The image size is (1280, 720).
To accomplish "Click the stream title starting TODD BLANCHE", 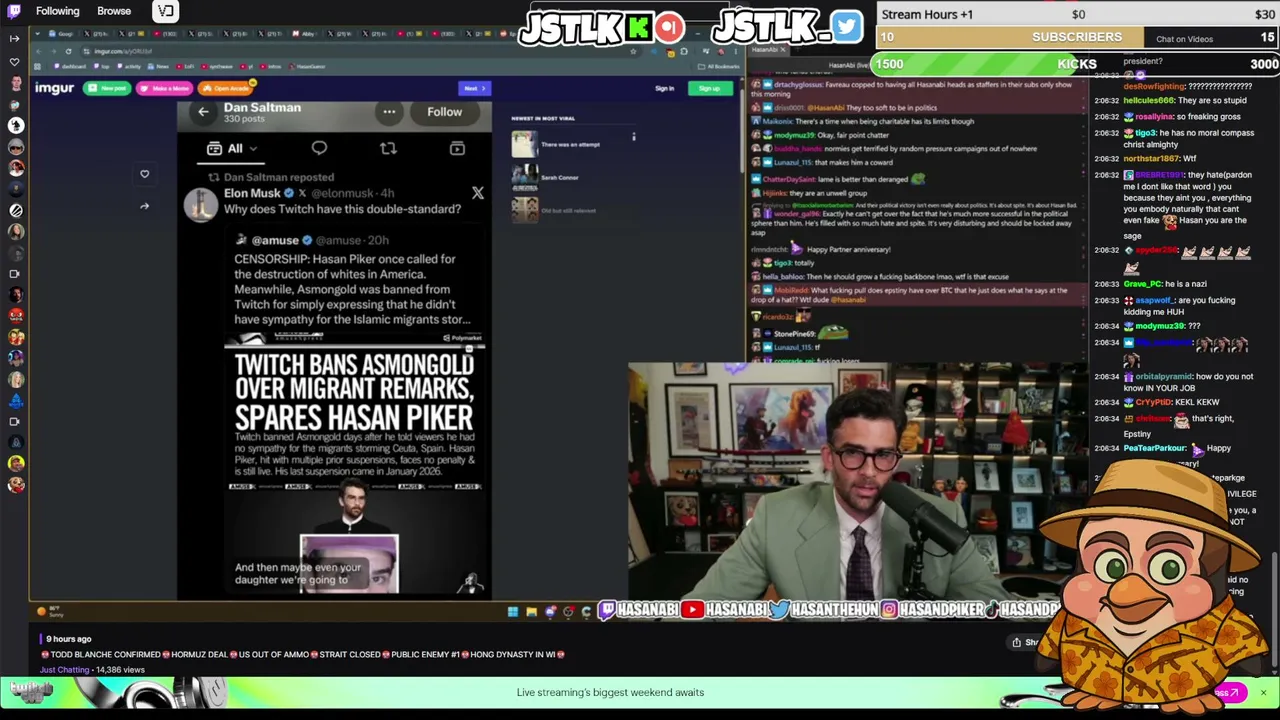I will tap(303, 655).
